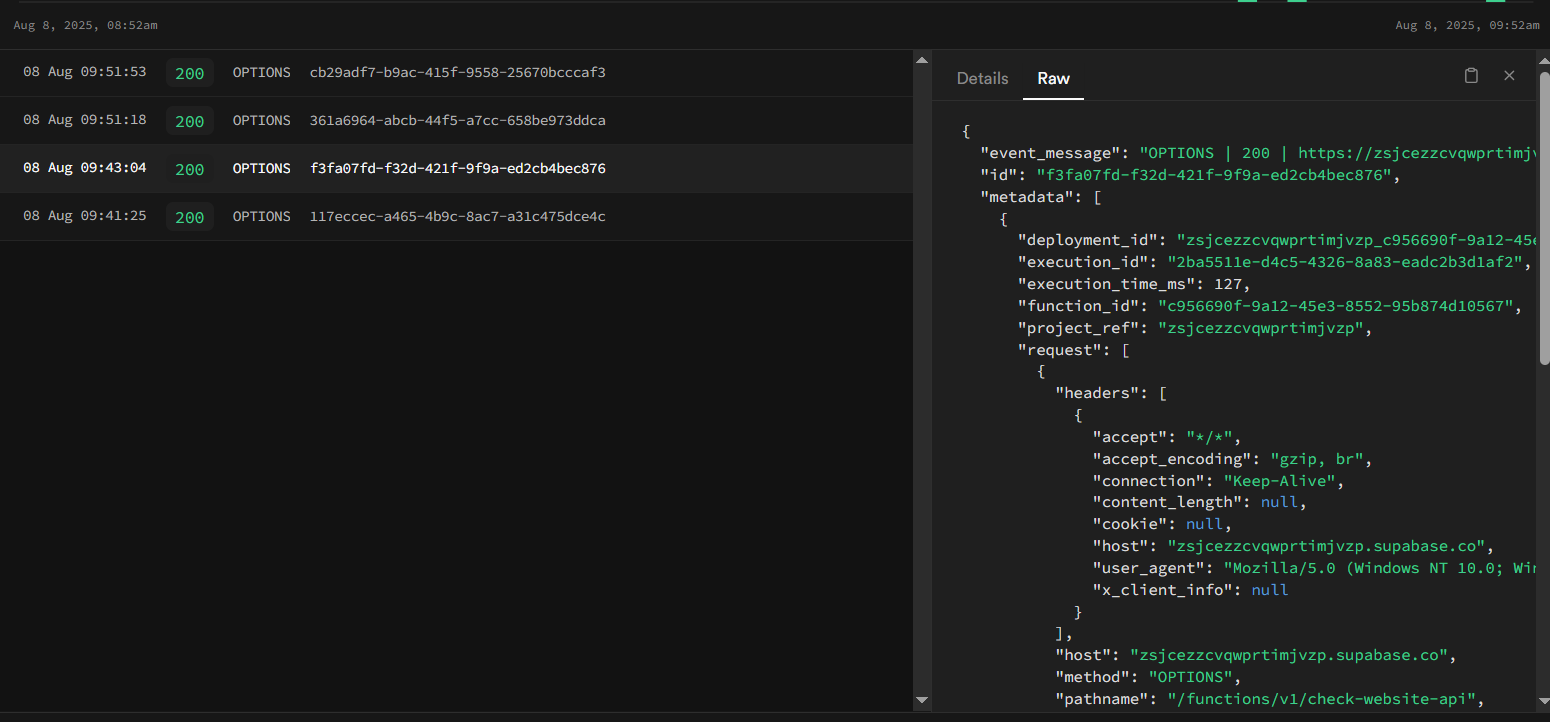
Task: Click the cookie null value
Action: pyautogui.click(x=1204, y=524)
